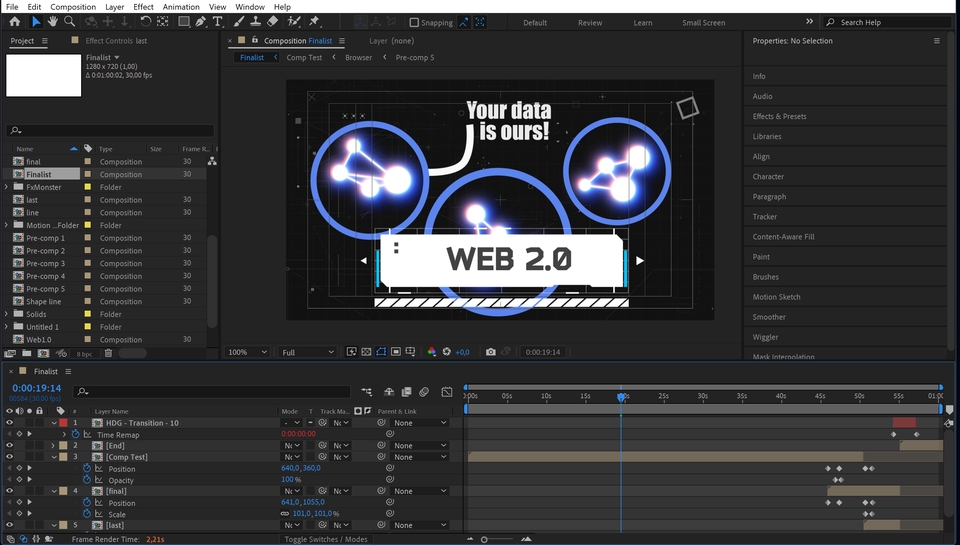Screen dimensions: 960x545
Task: Open the Wiggler panel
Action: tap(765, 337)
